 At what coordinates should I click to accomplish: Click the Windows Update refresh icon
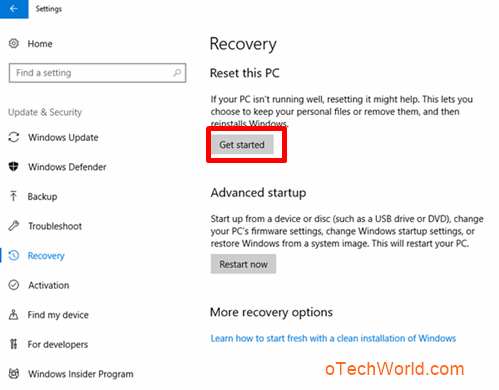(14, 137)
